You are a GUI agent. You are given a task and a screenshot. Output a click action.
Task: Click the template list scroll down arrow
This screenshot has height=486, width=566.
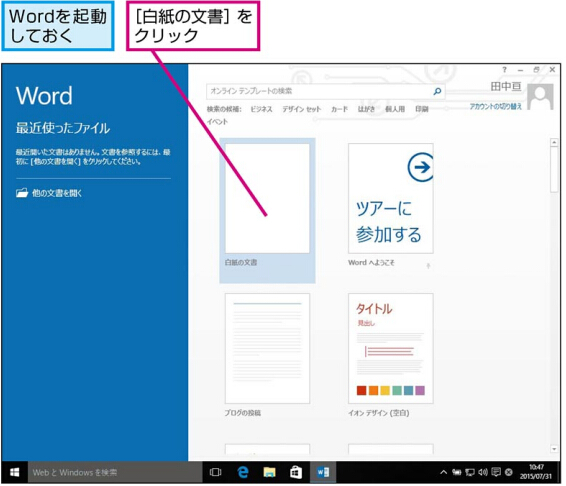(554, 449)
